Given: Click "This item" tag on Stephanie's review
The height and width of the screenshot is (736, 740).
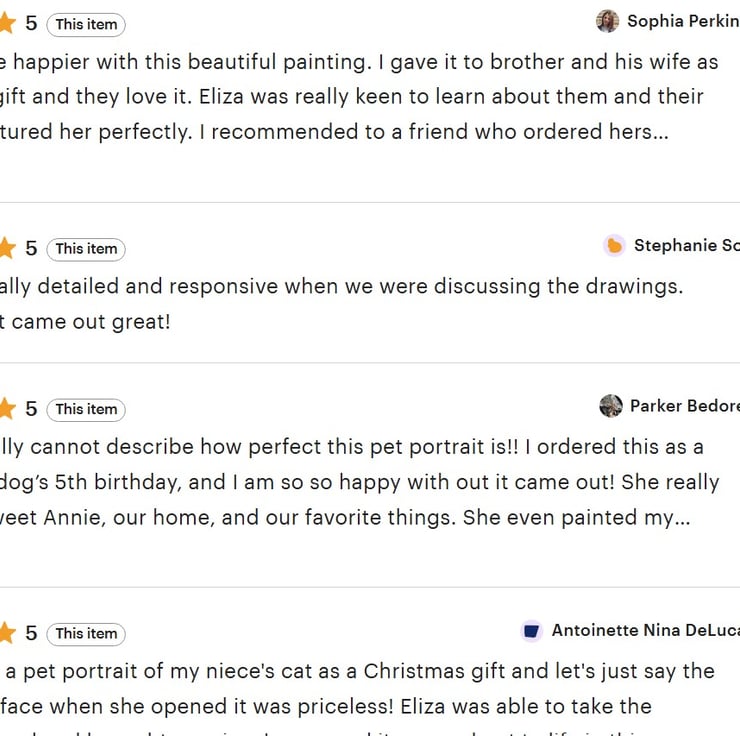Looking at the screenshot, I should [86, 248].
